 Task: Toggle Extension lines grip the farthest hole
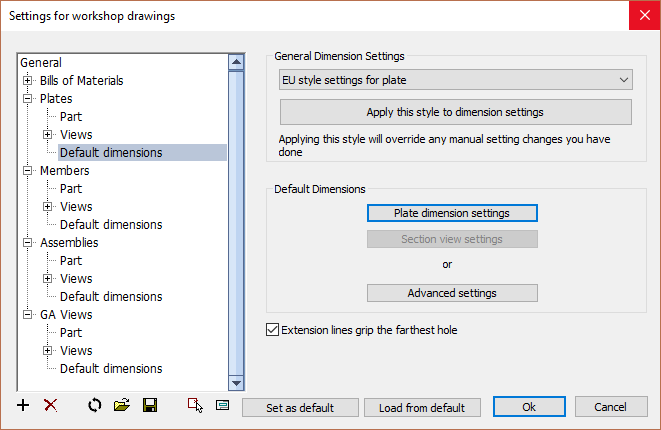coord(272,330)
